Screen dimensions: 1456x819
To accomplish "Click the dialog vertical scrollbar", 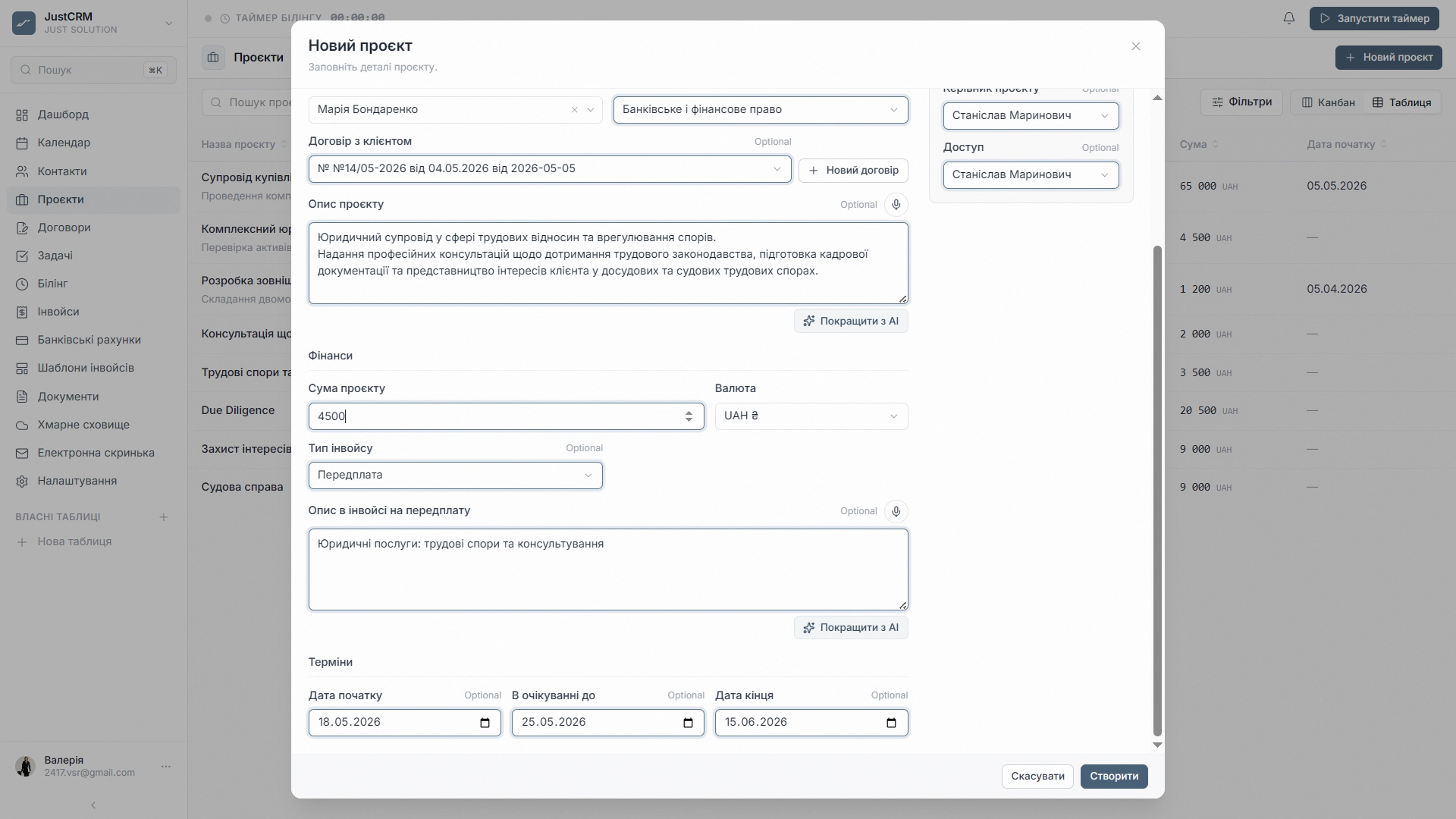I will (1157, 490).
